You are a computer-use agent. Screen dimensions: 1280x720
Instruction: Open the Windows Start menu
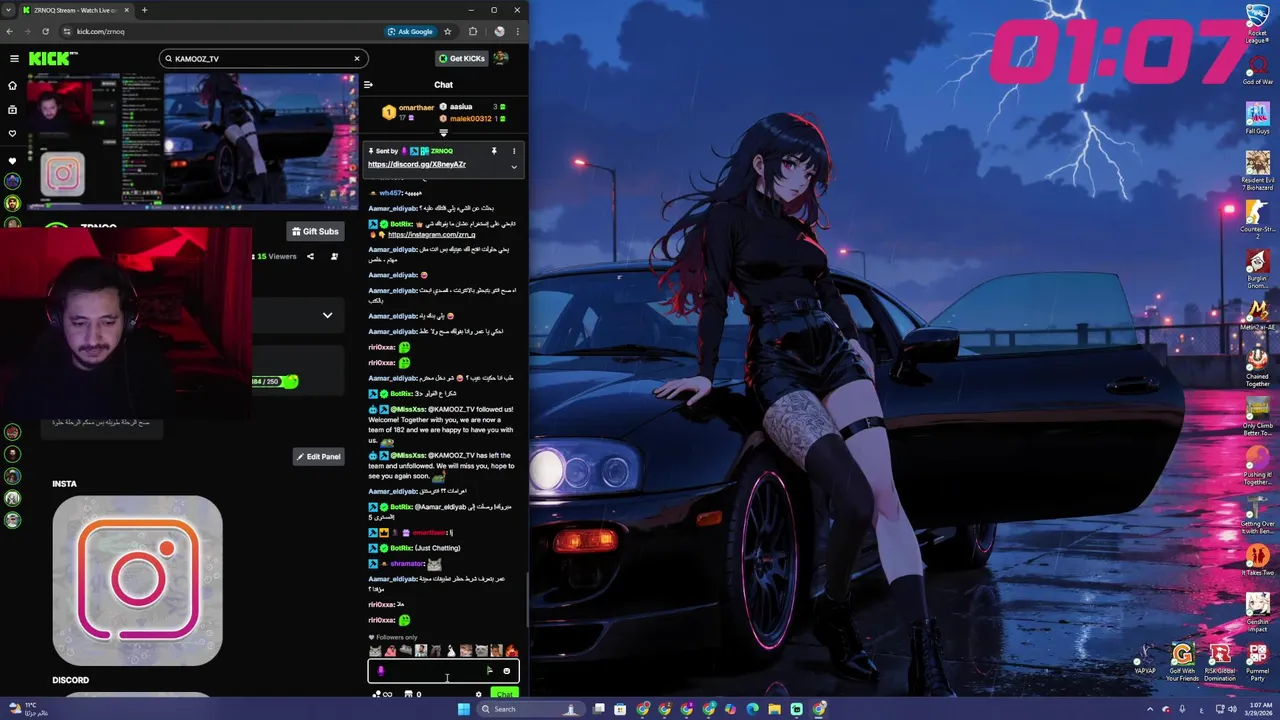(x=463, y=709)
